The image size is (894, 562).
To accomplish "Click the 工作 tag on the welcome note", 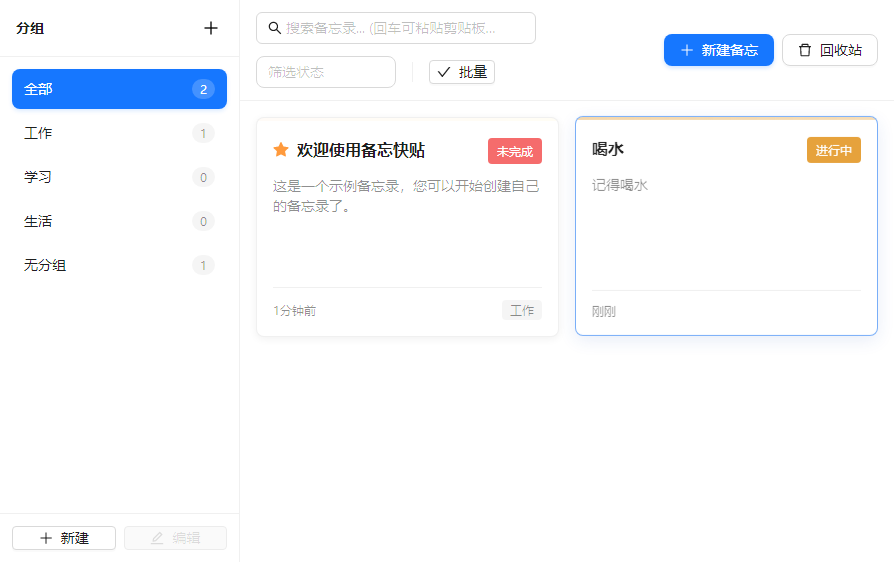I will tap(522, 311).
